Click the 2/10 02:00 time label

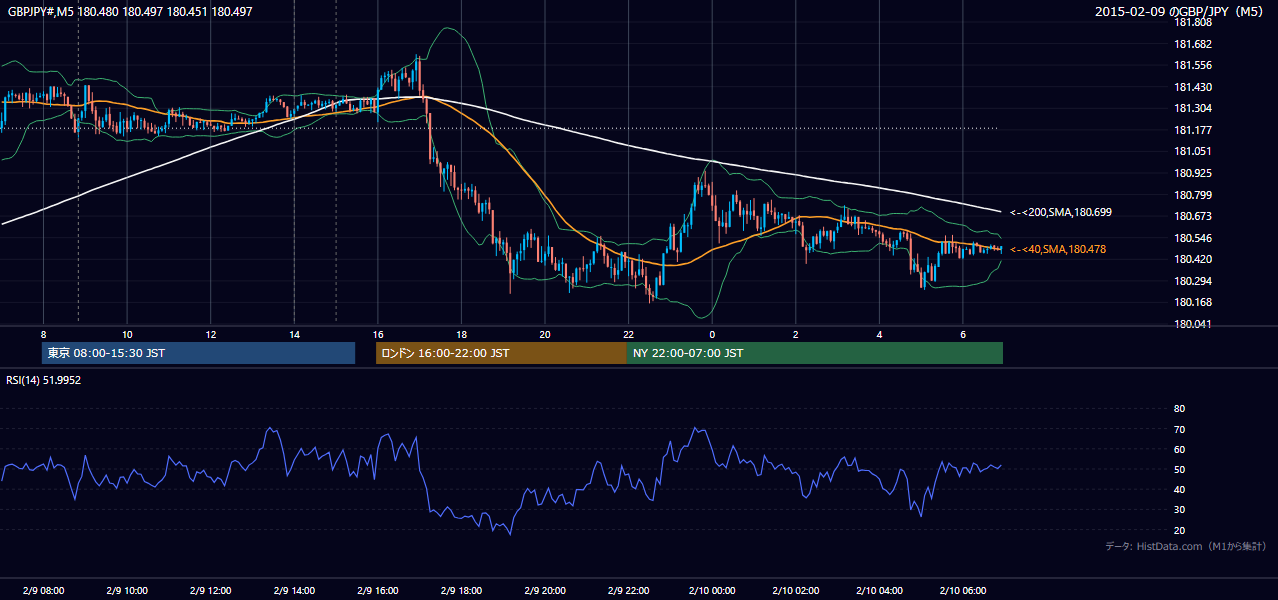(795, 591)
